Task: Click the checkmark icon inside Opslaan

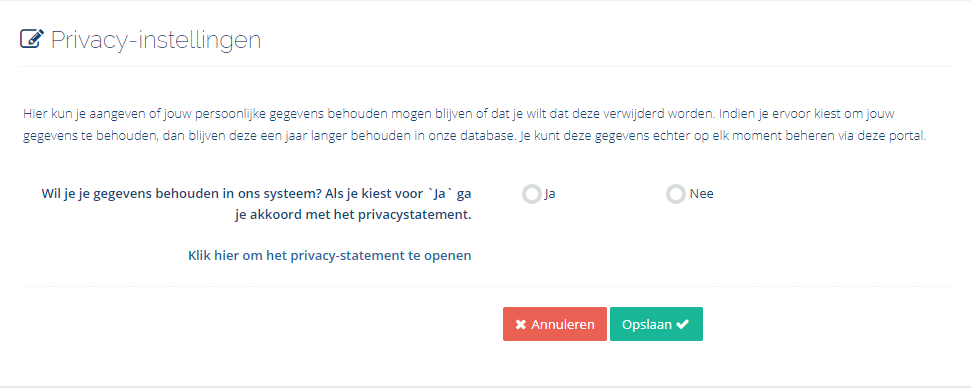Action: (682, 324)
